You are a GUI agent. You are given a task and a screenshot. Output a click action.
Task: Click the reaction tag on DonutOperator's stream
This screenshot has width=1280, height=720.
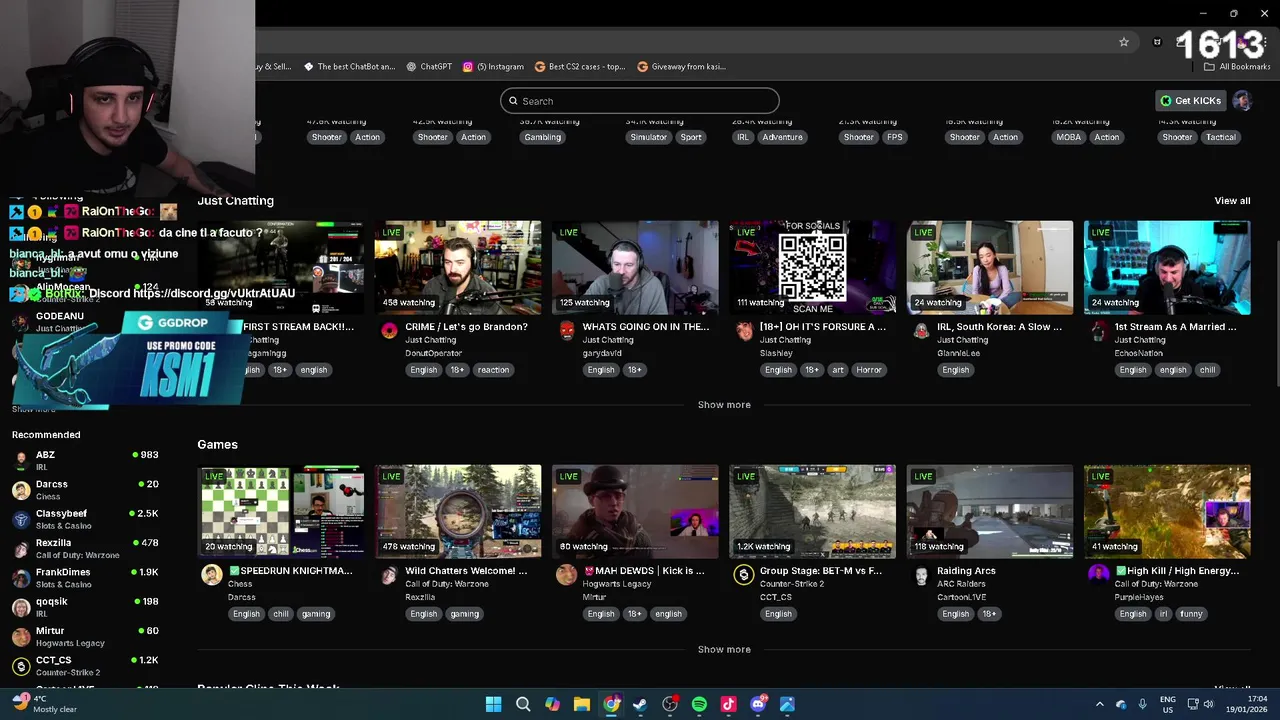coord(493,370)
